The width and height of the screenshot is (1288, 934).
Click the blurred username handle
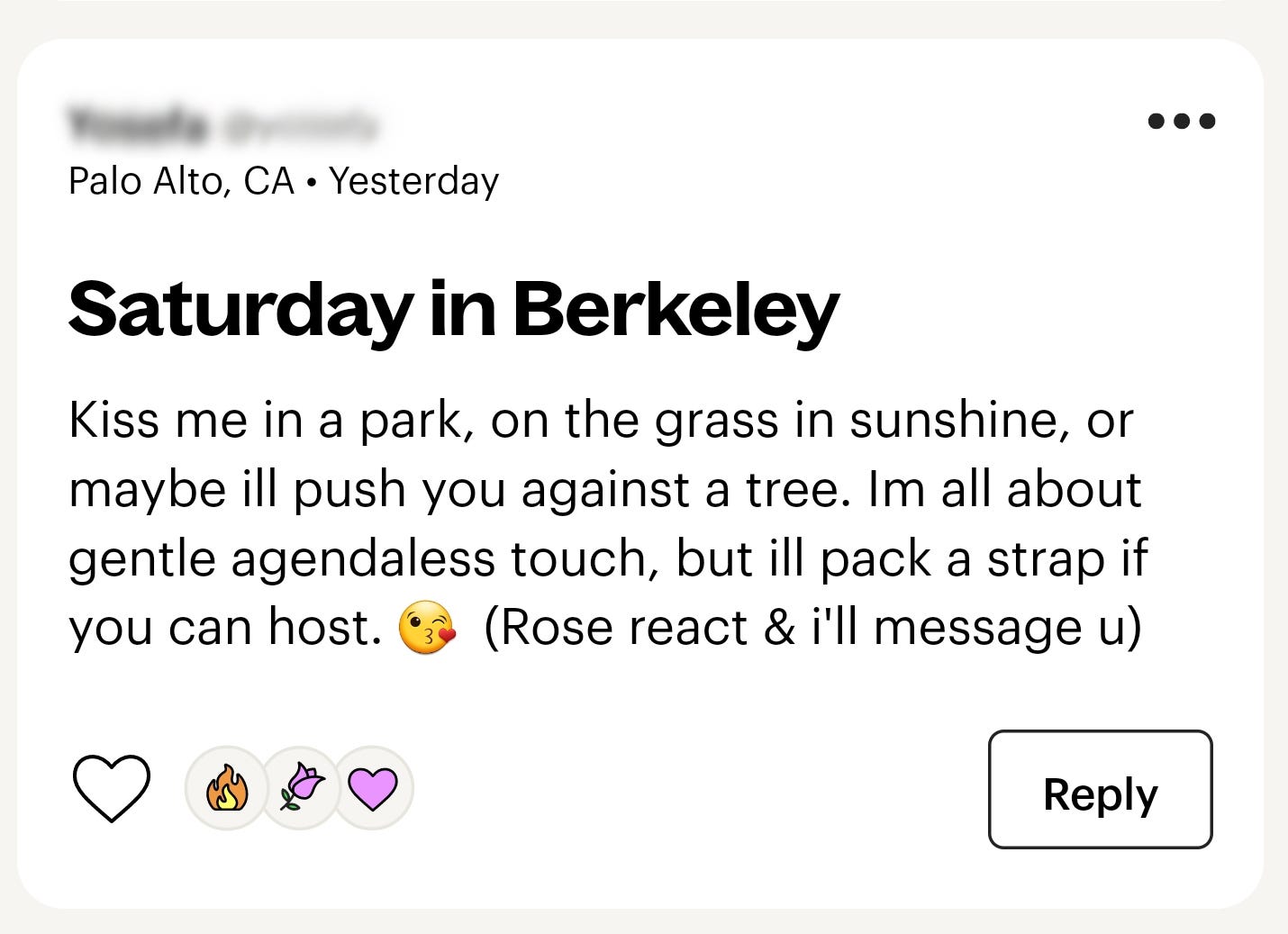click(x=302, y=126)
